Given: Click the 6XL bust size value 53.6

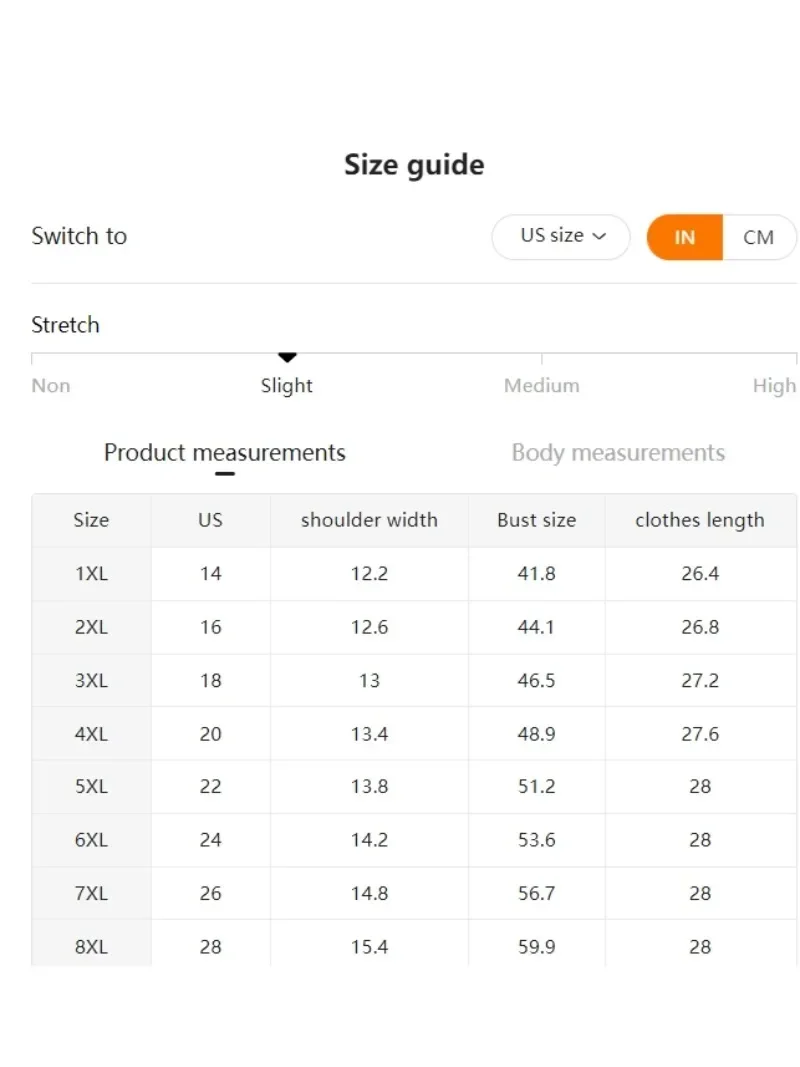Looking at the screenshot, I should click(x=537, y=840).
